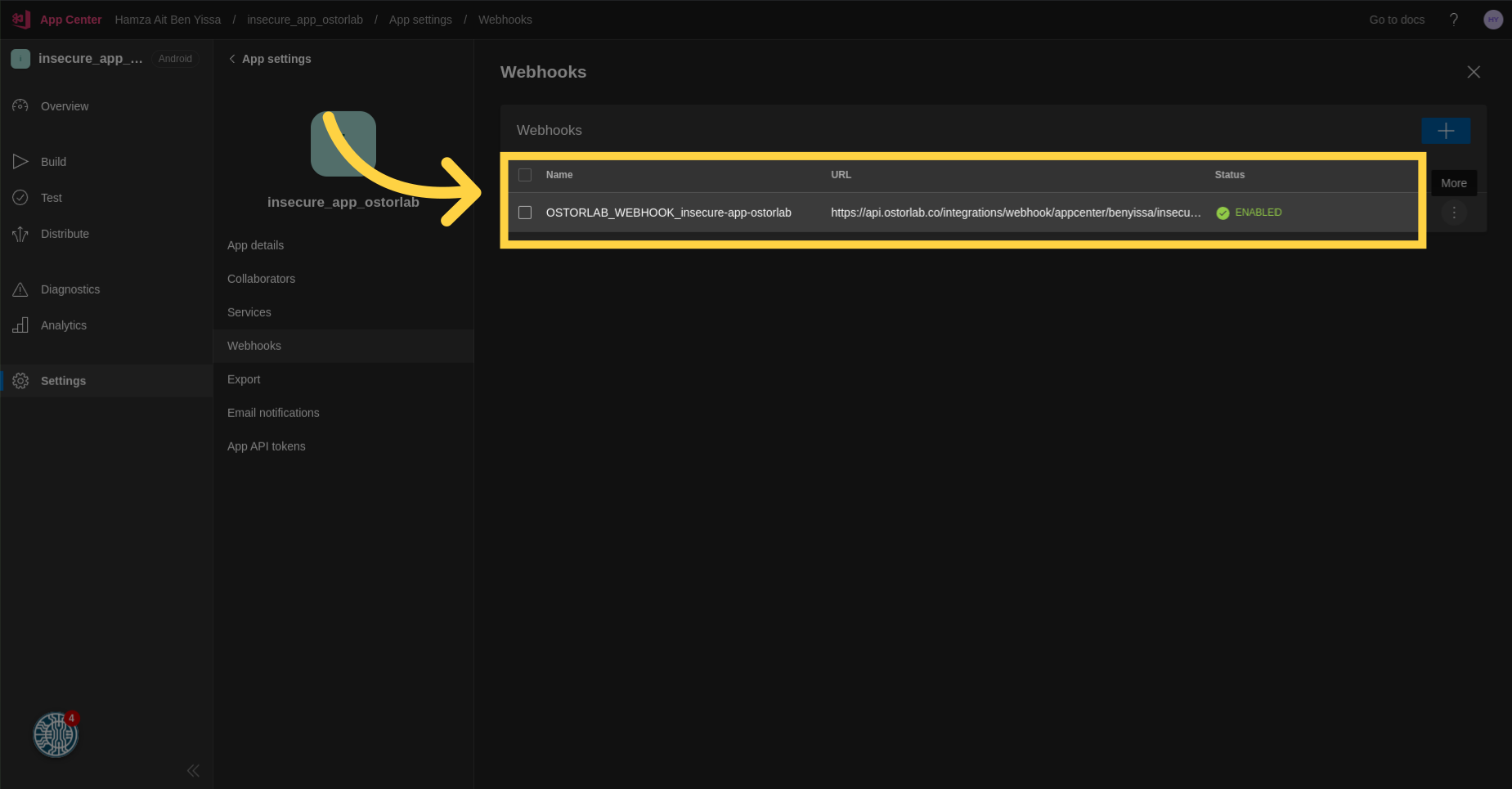The height and width of the screenshot is (789, 1512).
Task: Collapse the left sidebar with double chevron
Action: click(193, 770)
